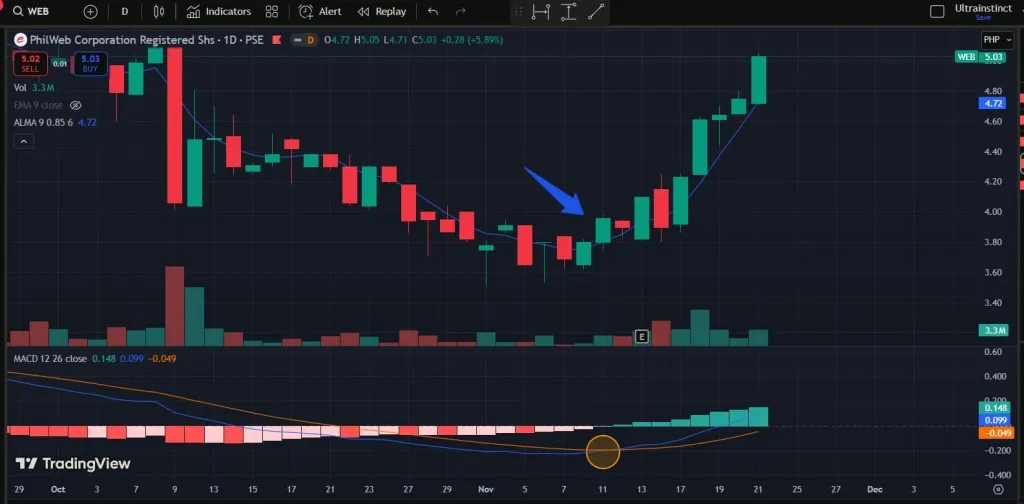
Task: Select the horizontal measure drawing tool
Action: point(541,12)
